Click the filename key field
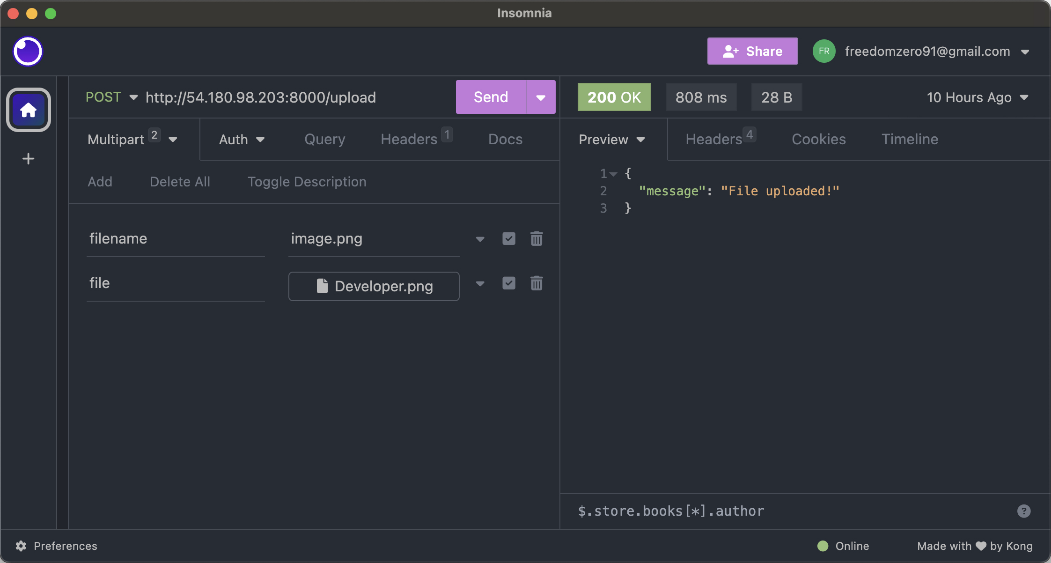 [x=176, y=239]
